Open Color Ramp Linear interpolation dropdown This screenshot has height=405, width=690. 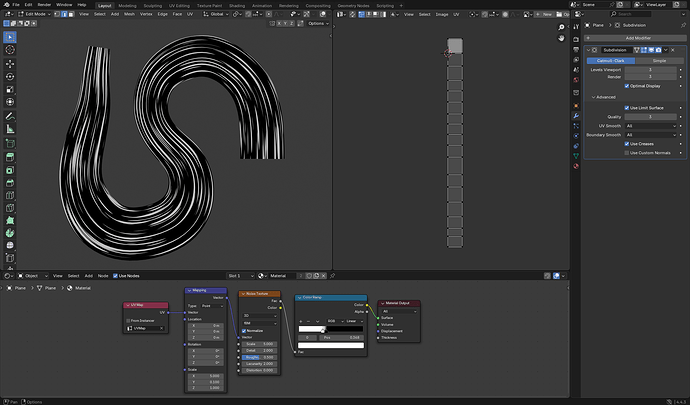(x=357, y=321)
